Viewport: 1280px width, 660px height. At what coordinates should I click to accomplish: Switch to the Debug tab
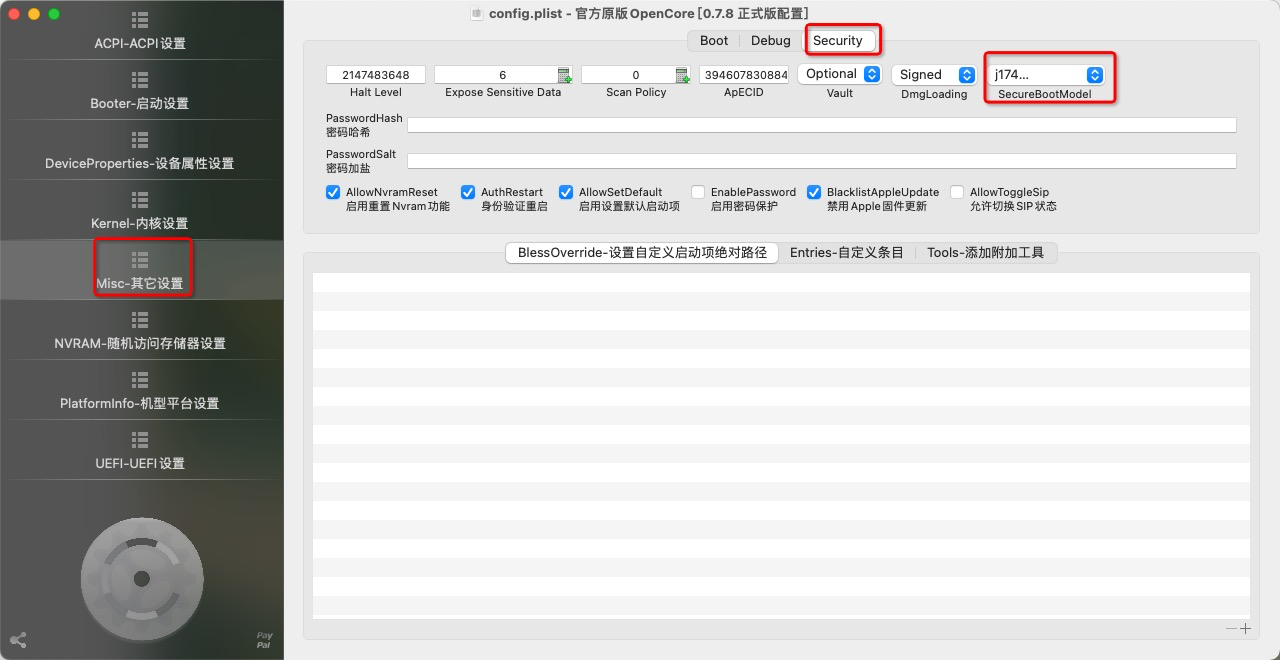click(771, 41)
